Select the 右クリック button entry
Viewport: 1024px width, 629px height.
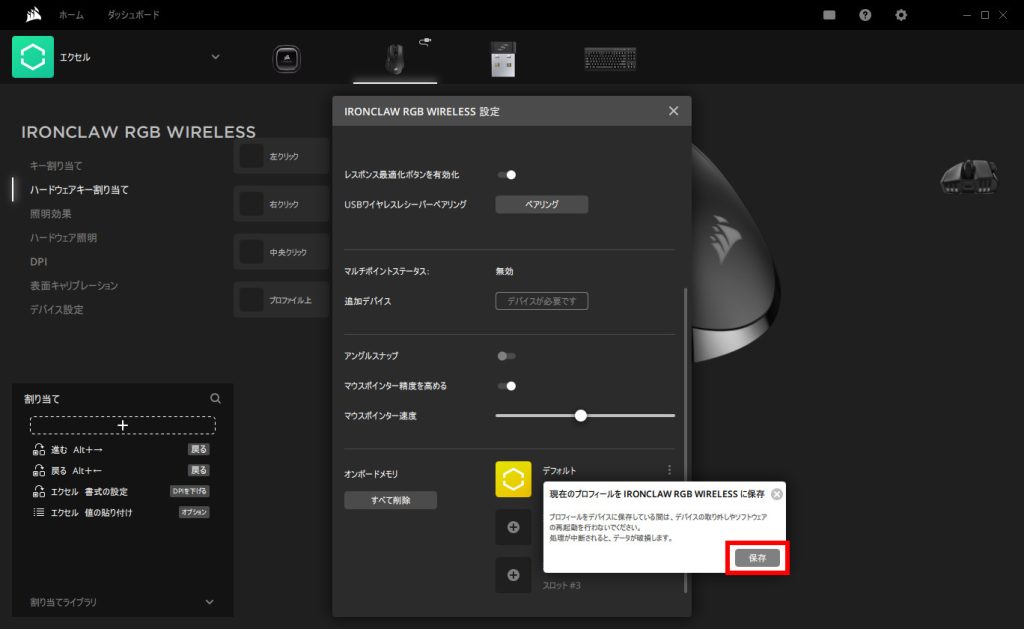click(x=281, y=204)
